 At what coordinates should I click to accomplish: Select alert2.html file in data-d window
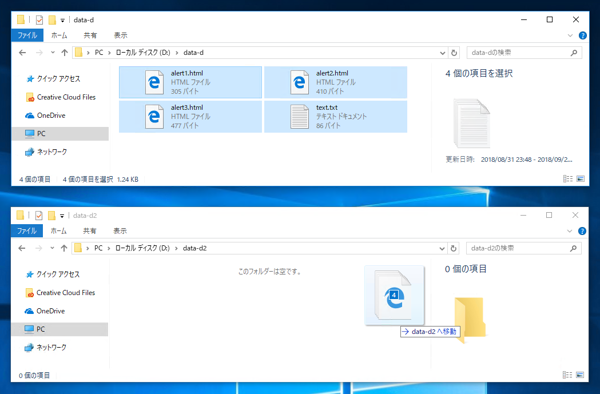pyautogui.click(x=335, y=82)
